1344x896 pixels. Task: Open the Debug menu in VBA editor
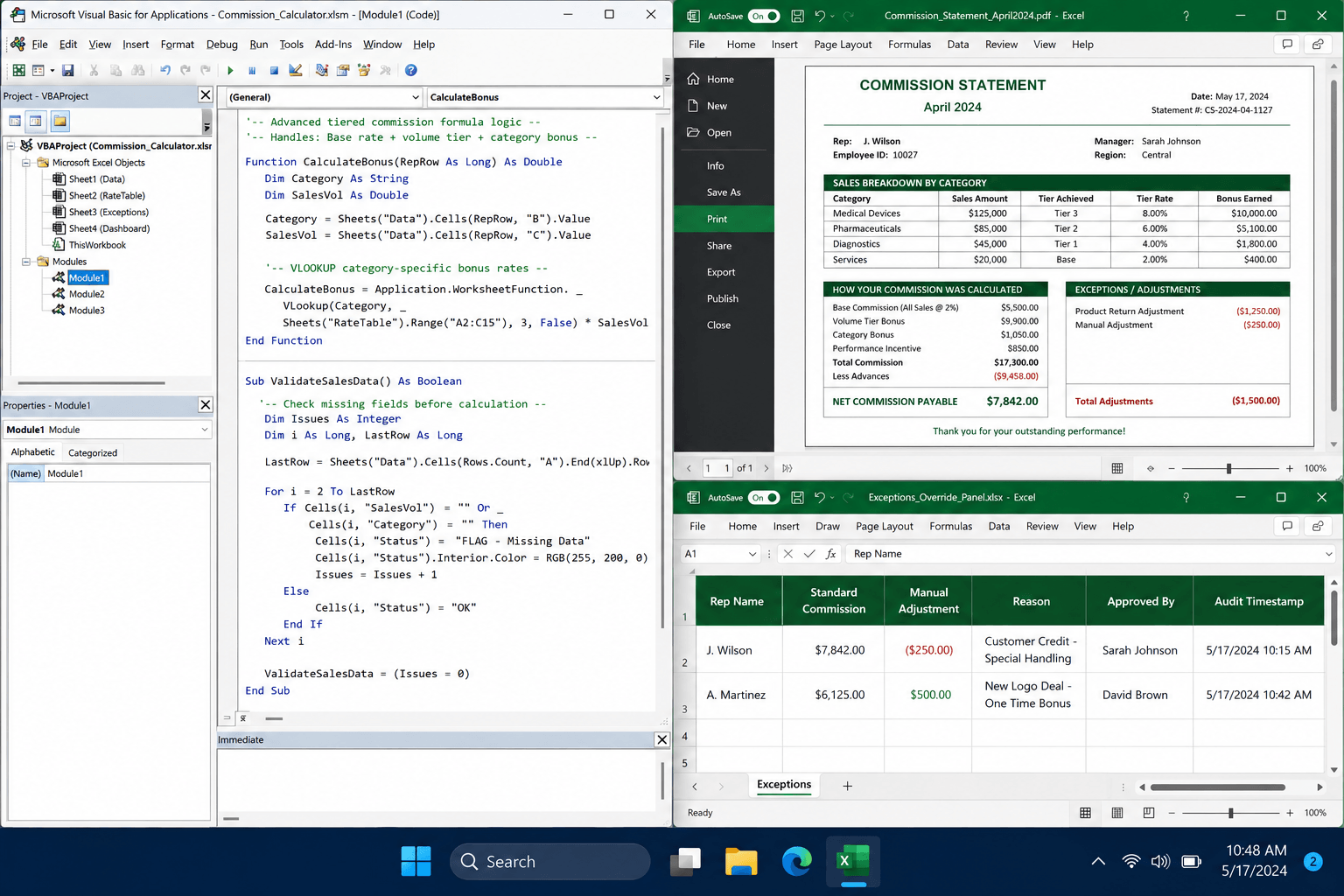pyautogui.click(x=221, y=45)
